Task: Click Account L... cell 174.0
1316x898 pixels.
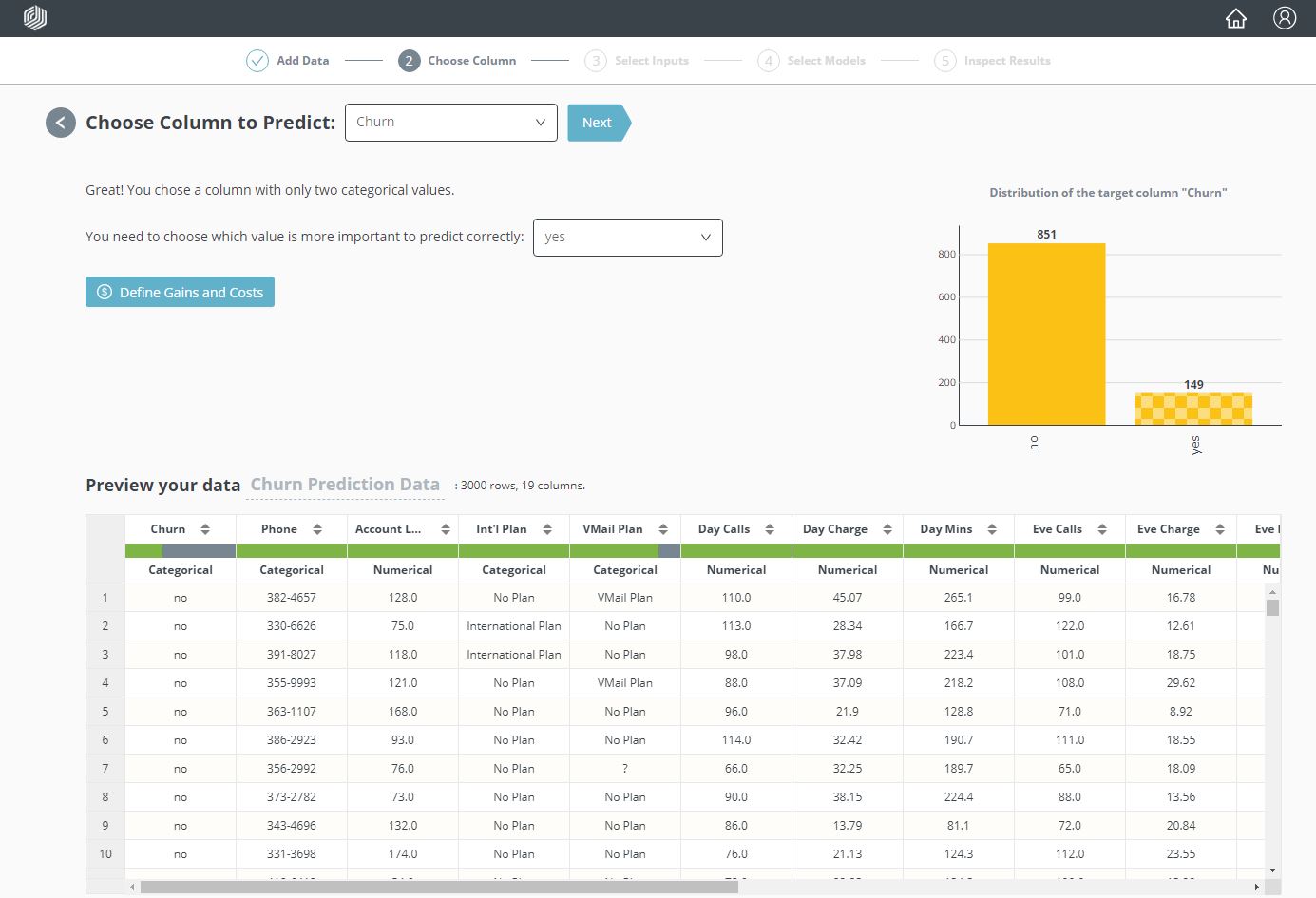Action: [403, 854]
